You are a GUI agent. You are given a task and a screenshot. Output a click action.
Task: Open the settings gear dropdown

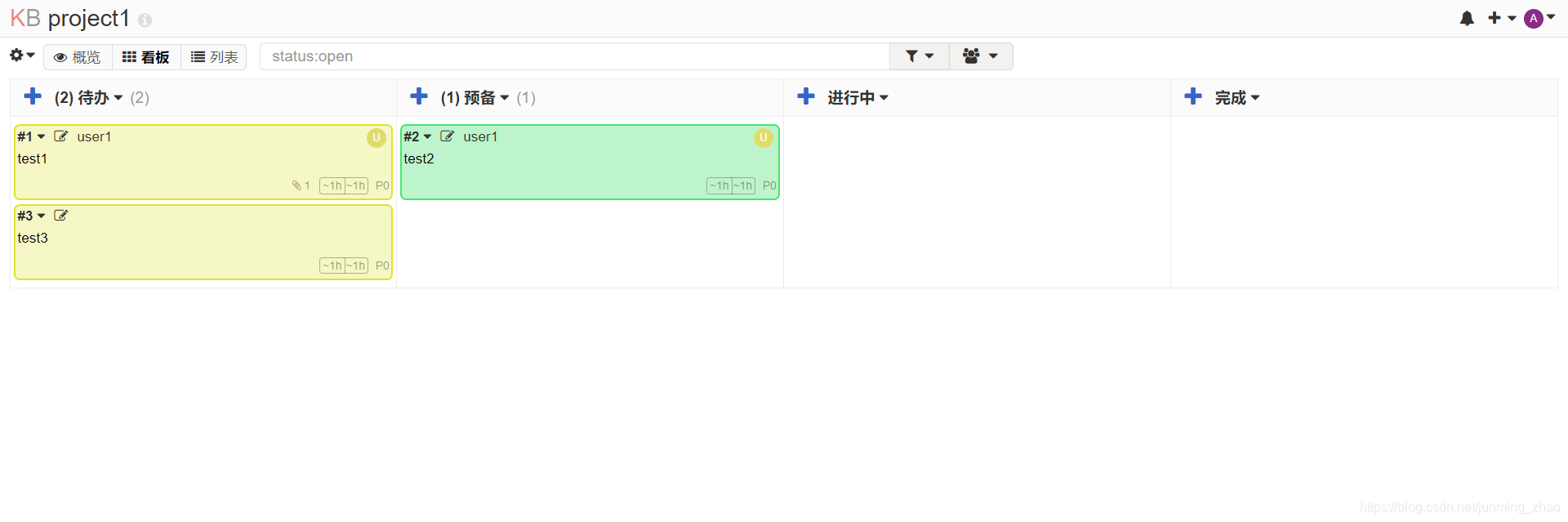point(22,56)
